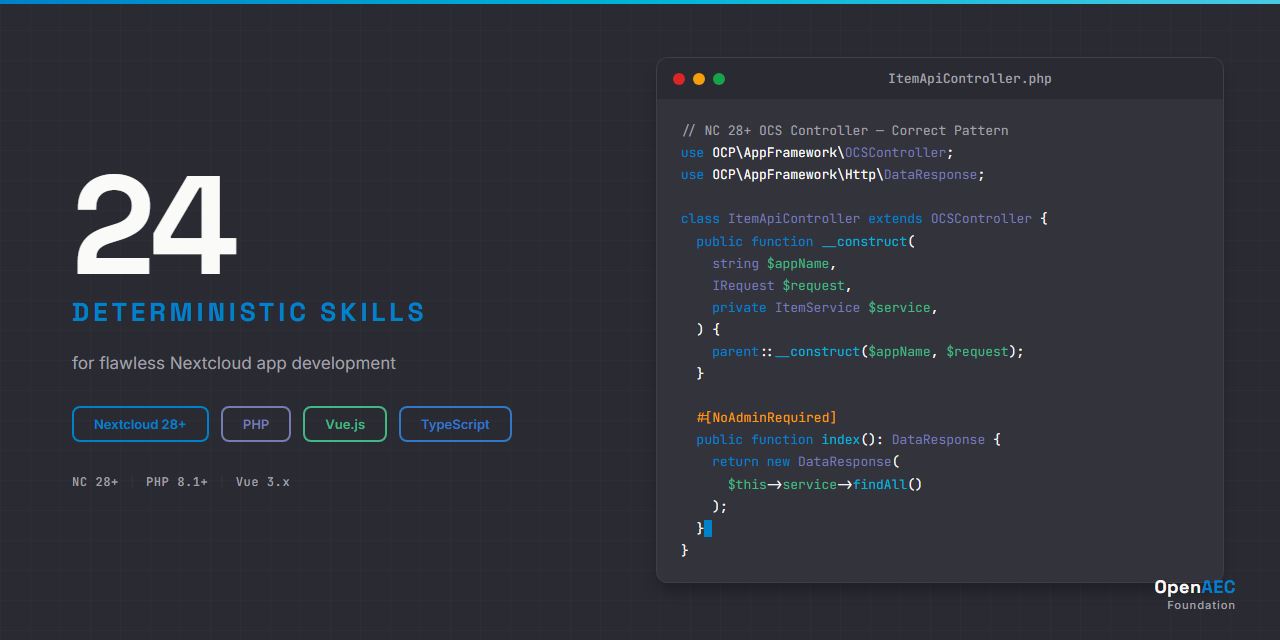Viewport: 1280px width, 640px height.
Task: Toggle the NC 28+ status label
Action: [94, 481]
